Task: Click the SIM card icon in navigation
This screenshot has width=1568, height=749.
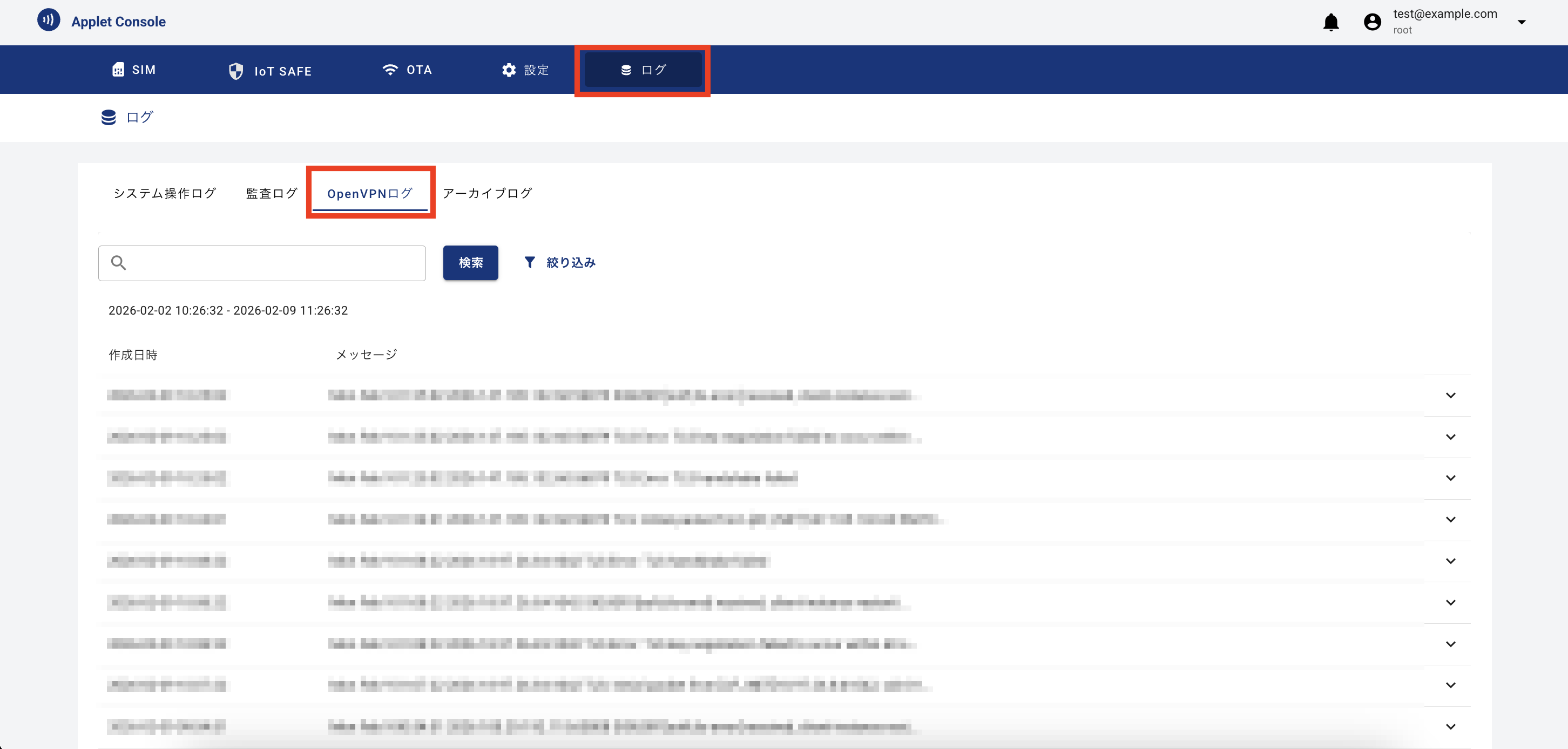Action: (x=118, y=70)
